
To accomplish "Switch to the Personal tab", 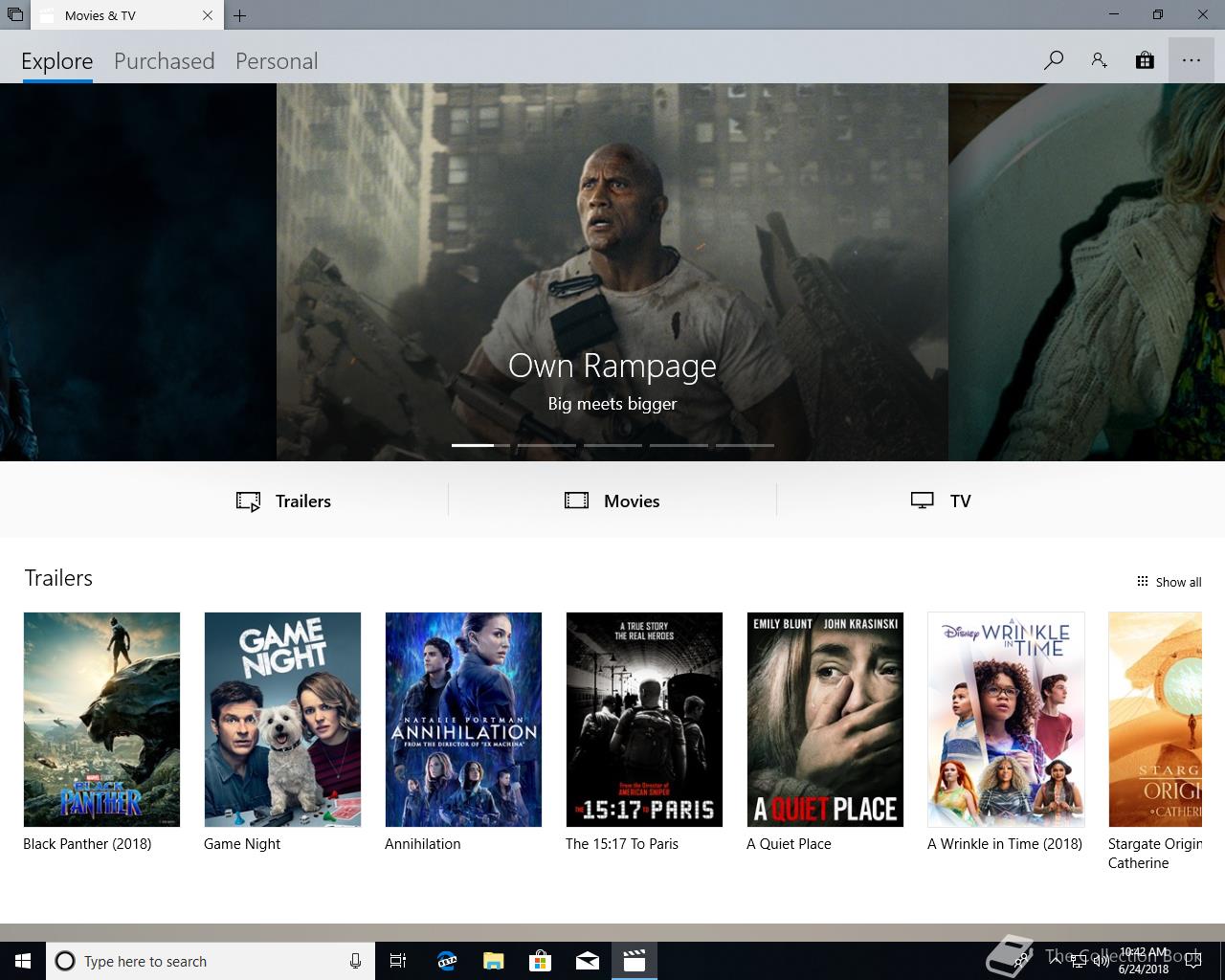I will (x=277, y=61).
